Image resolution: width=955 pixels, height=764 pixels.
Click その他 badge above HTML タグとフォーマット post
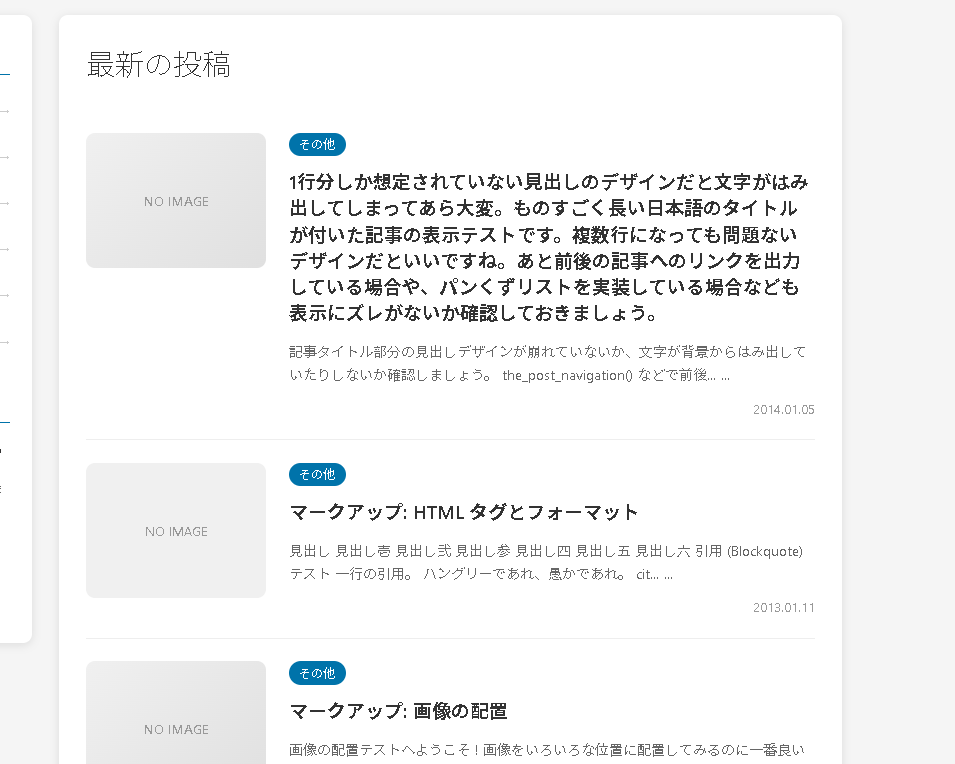(x=317, y=474)
